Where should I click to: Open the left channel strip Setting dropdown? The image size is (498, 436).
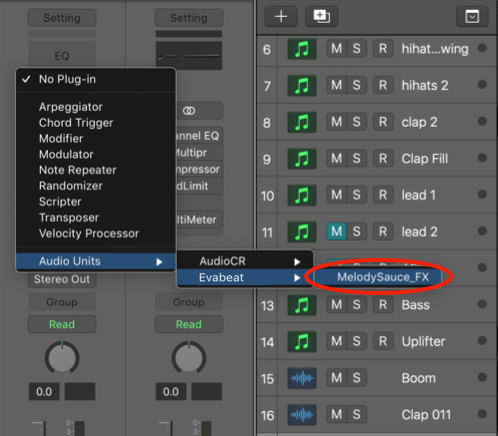click(x=62, y=18)
